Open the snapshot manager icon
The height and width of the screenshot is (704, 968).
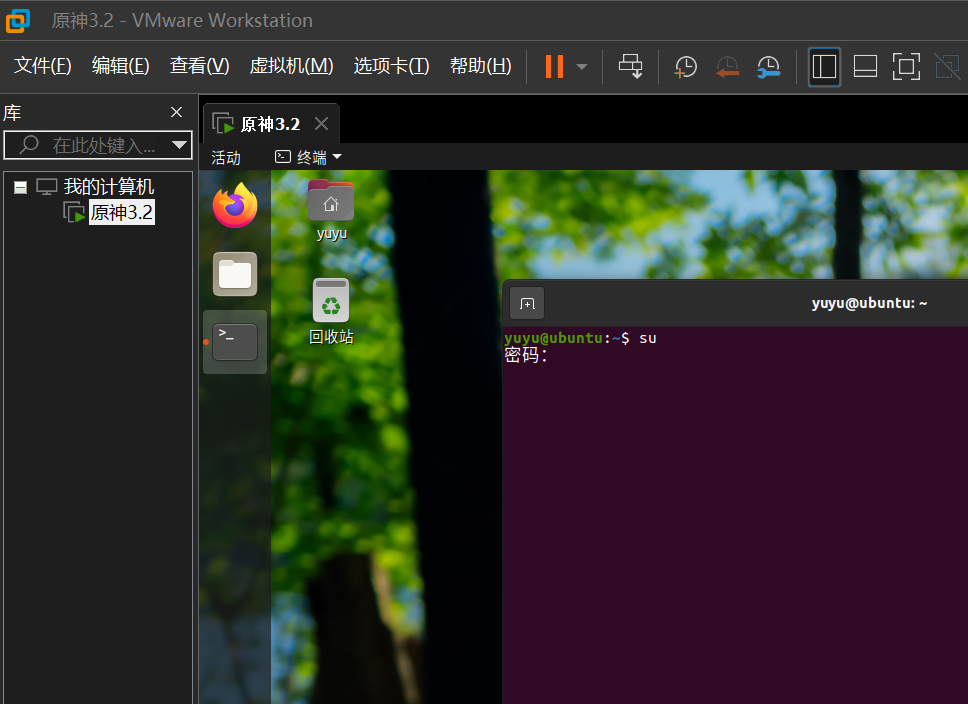768,67
